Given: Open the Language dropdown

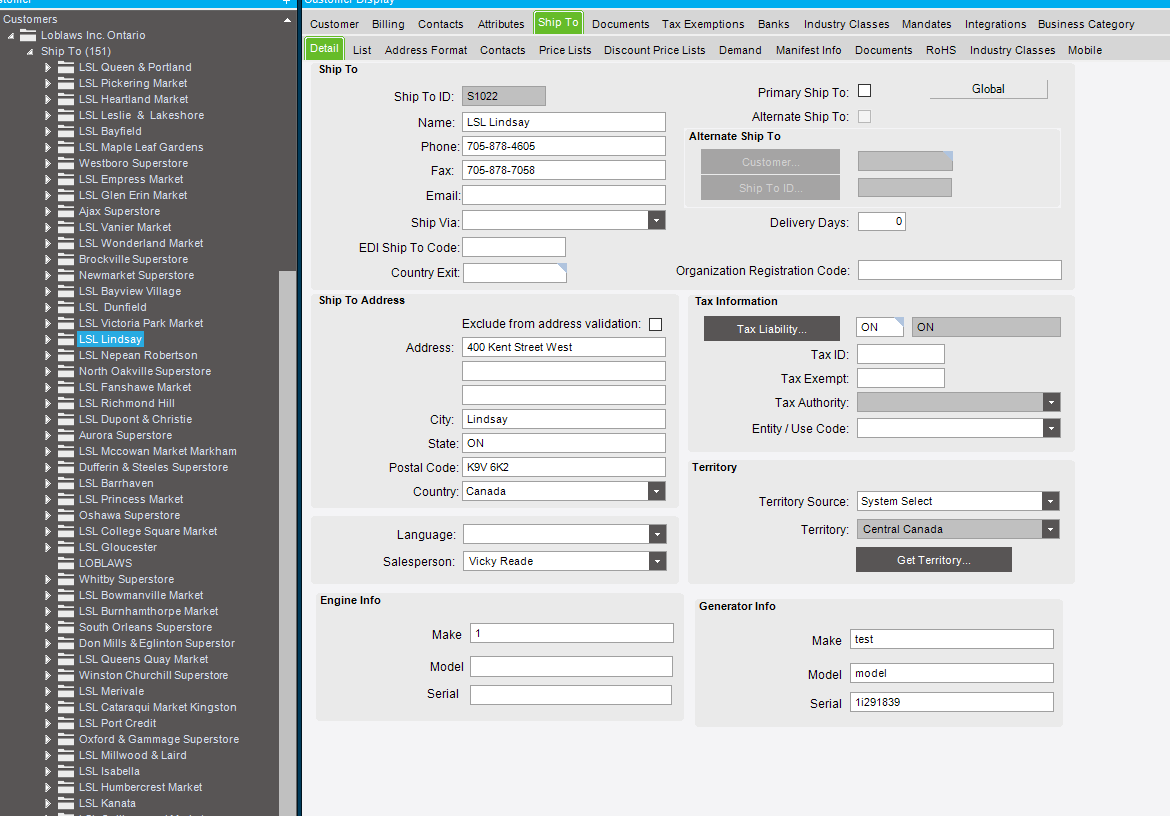Looking at the screenshot, I should click(657, 534).
